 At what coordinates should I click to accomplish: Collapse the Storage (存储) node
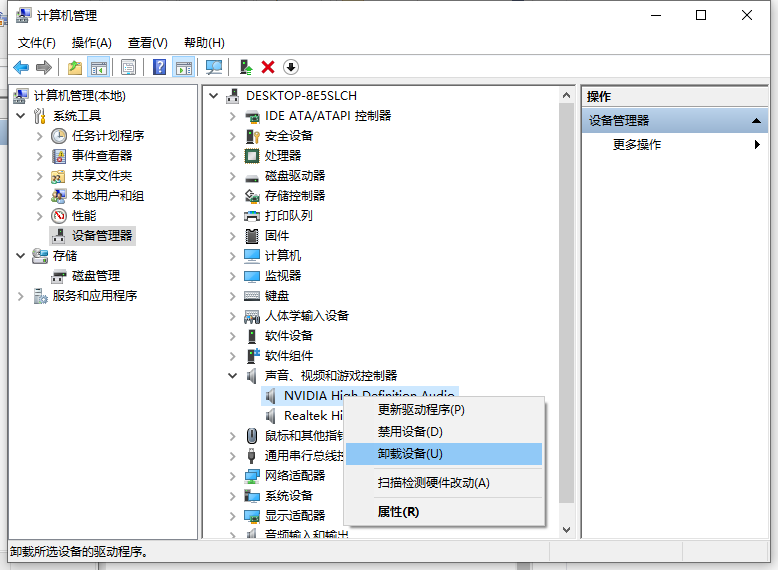click(20, 255)
